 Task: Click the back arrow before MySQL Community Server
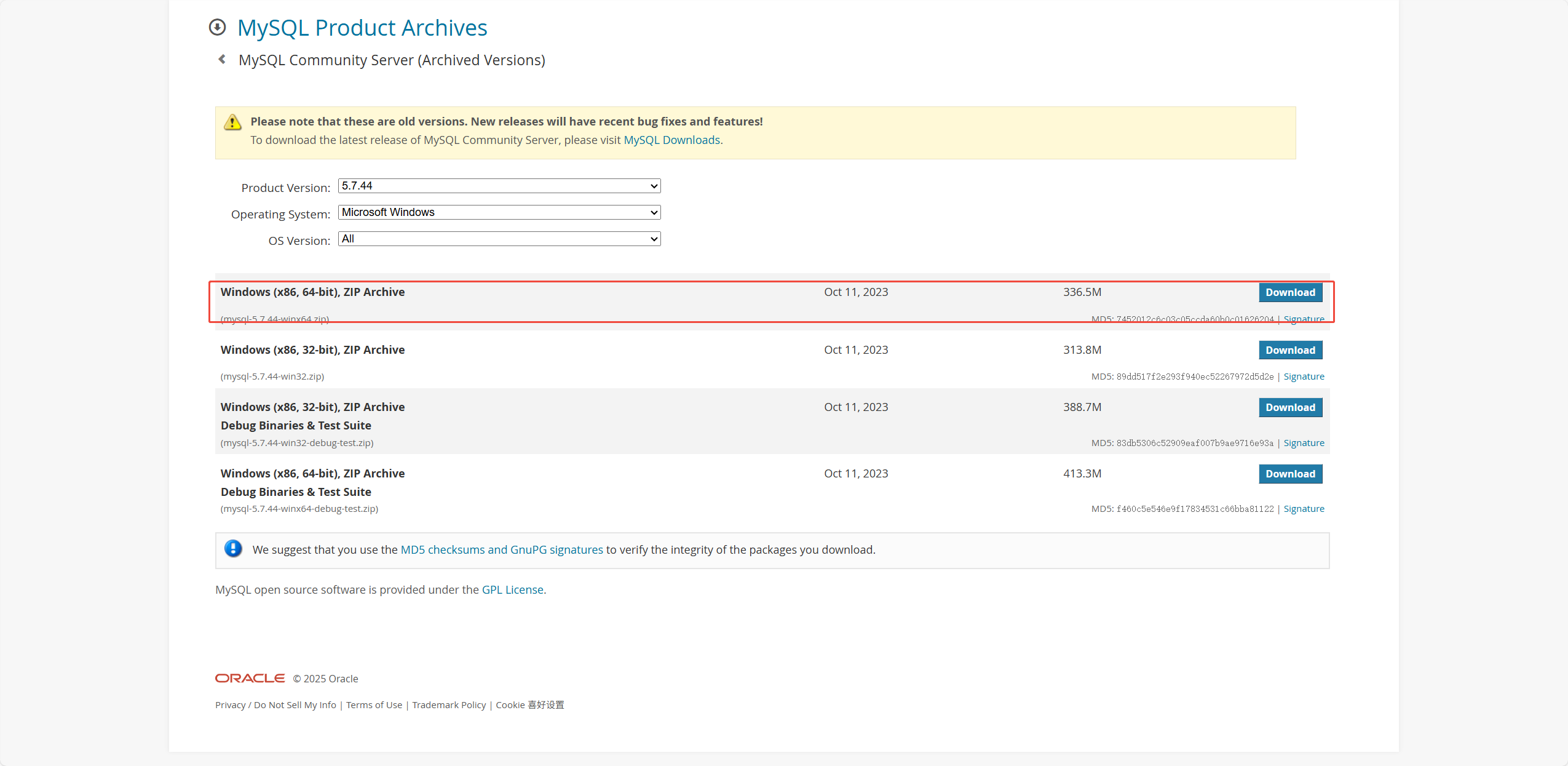[222, 60]
